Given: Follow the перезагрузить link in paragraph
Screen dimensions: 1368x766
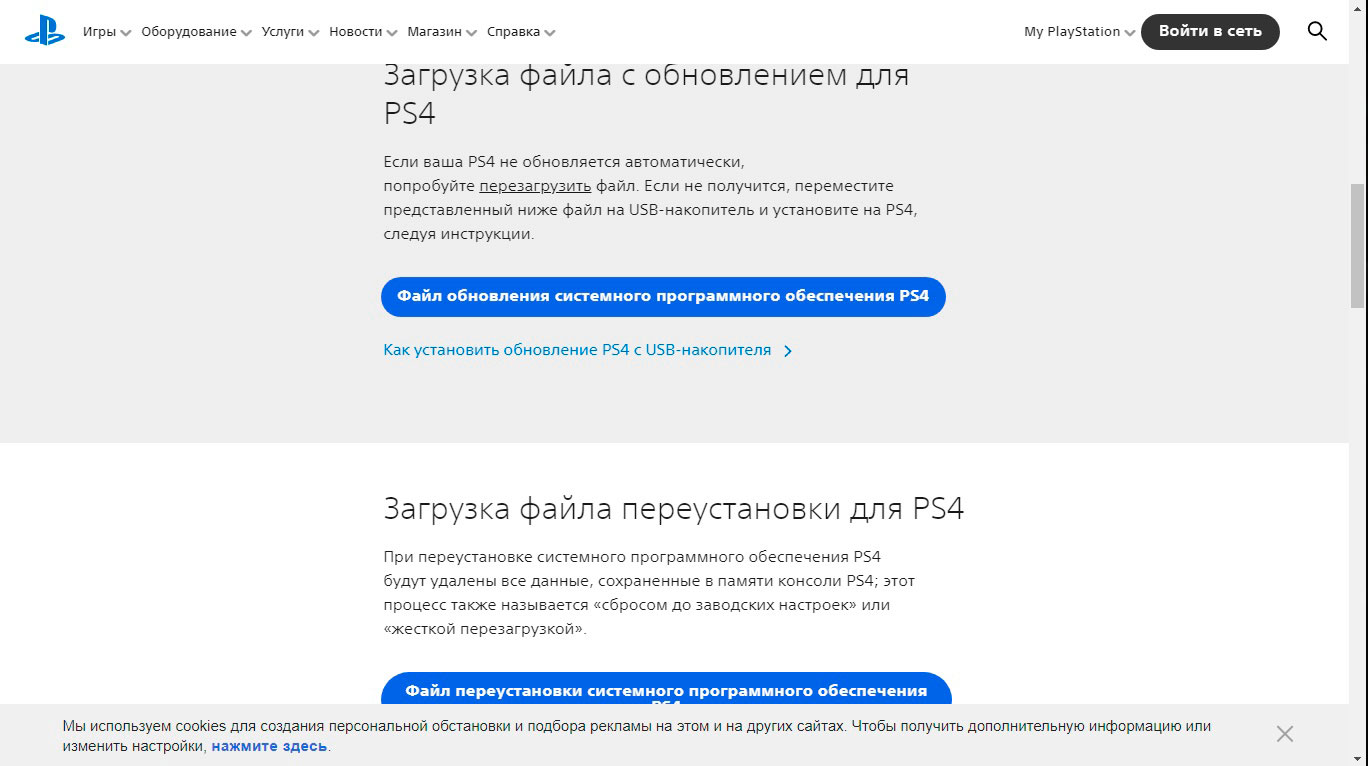Looking at the screenshot, I should [535, 186].
